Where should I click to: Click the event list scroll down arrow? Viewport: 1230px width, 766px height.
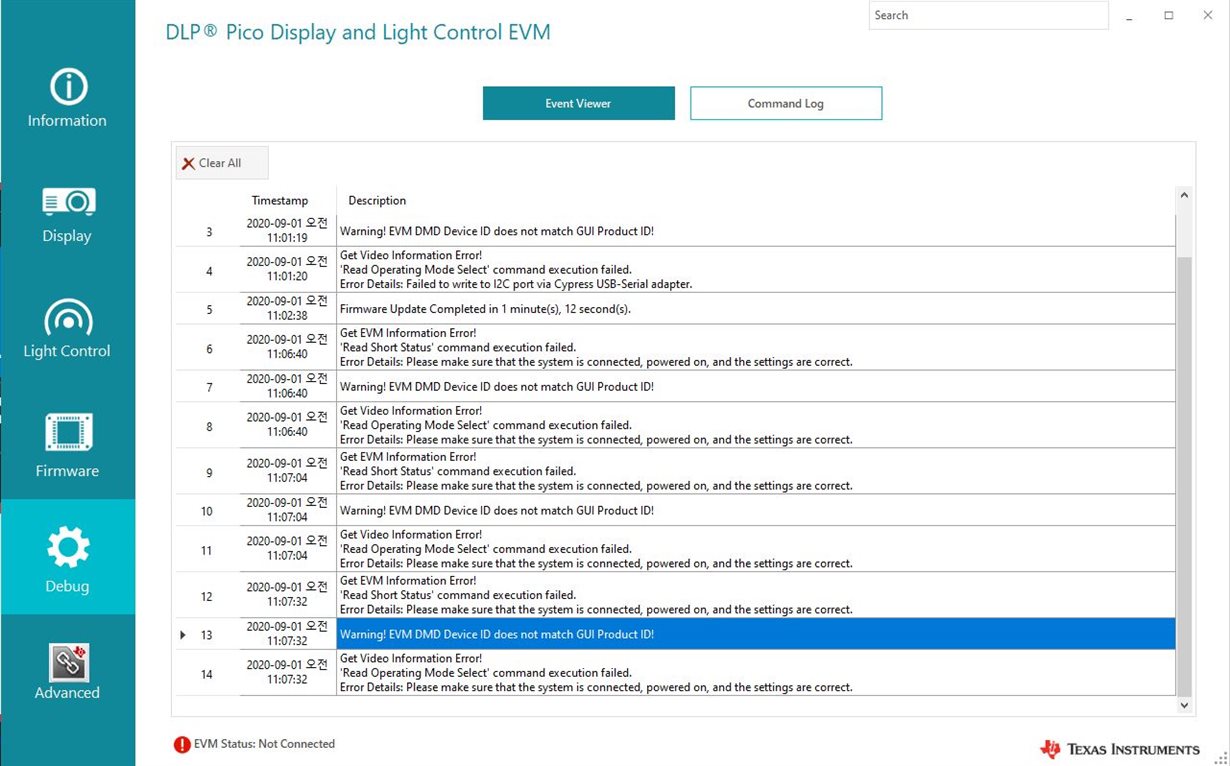click(x=1184, y=705)
